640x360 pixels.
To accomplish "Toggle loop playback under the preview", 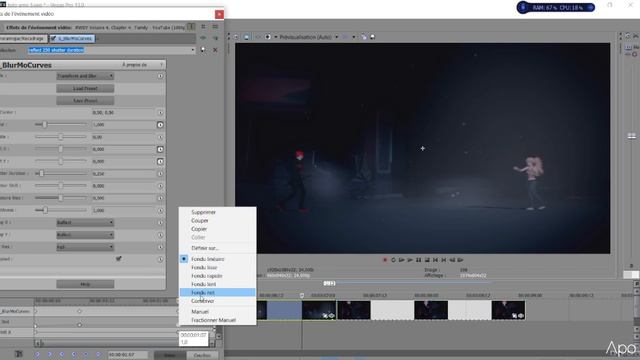I will 393,260.
